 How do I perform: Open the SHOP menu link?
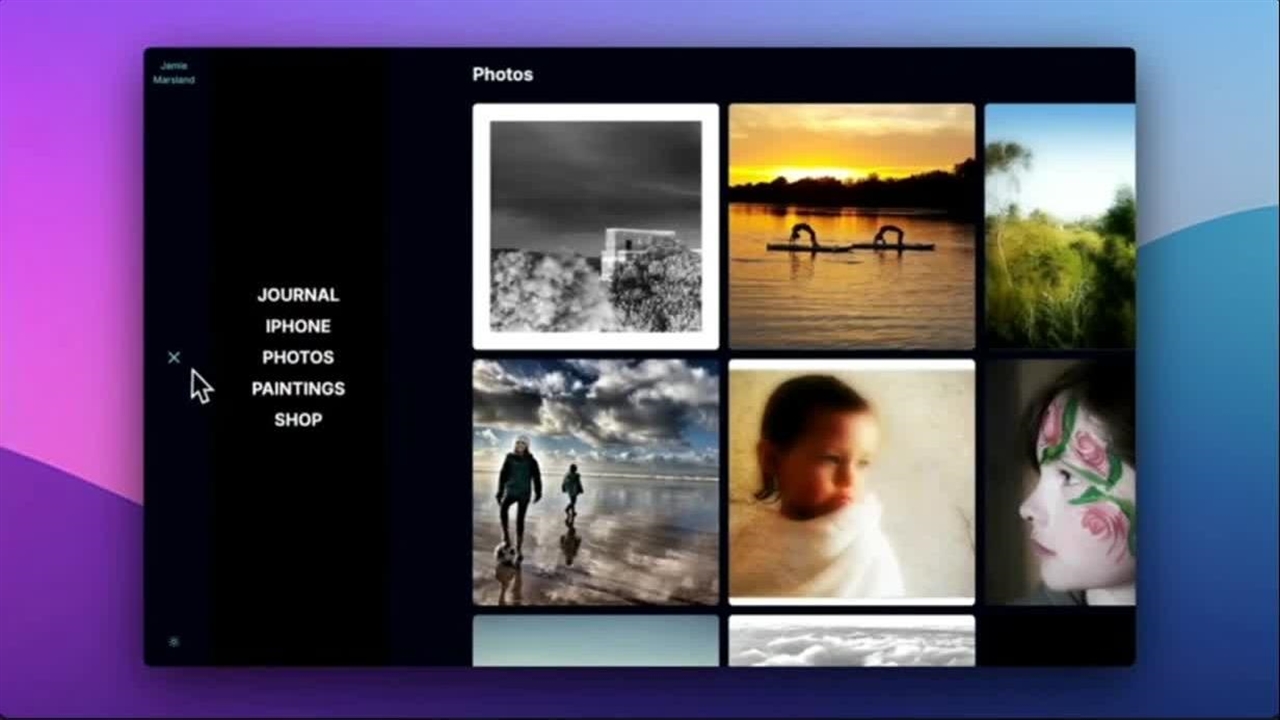298,420
